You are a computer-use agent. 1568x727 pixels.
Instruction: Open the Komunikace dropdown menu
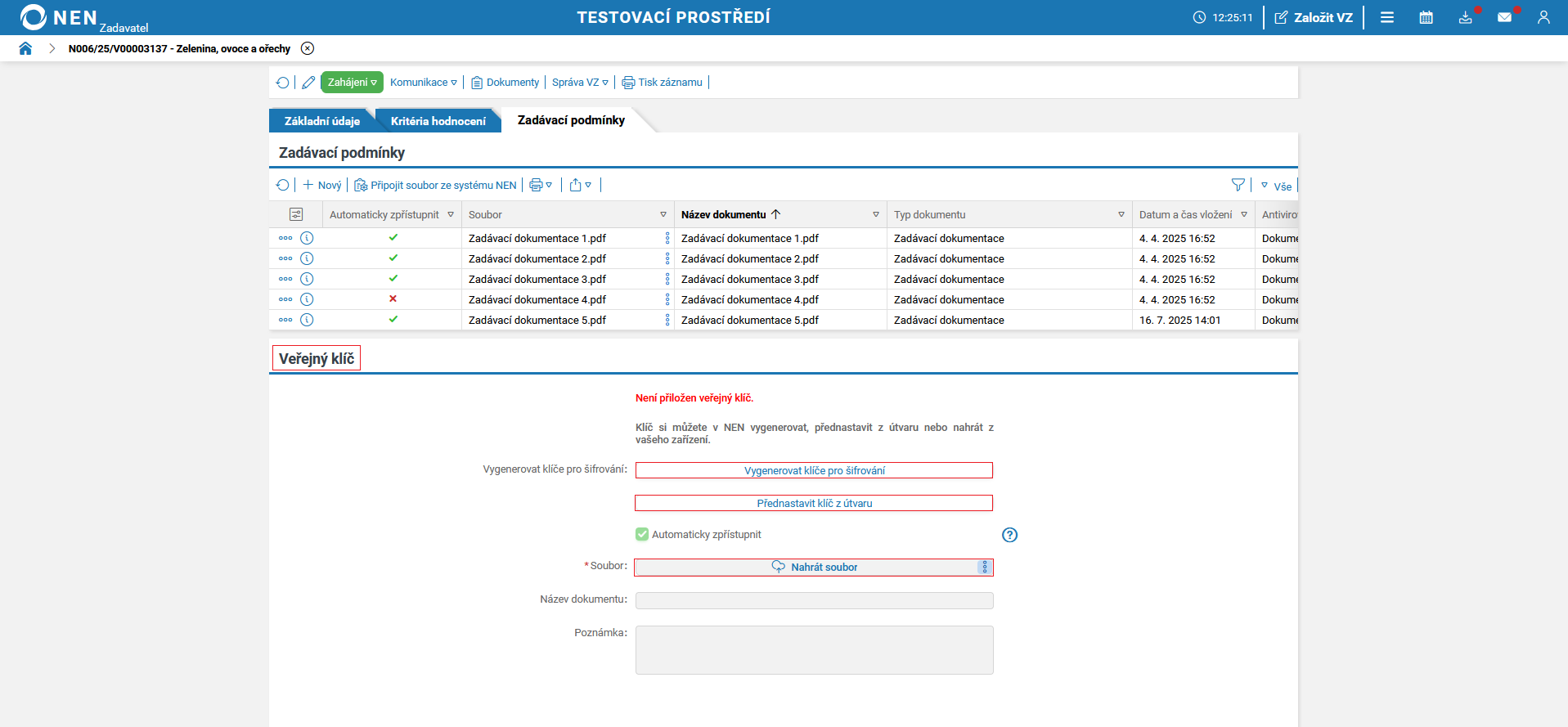(423, 83)
